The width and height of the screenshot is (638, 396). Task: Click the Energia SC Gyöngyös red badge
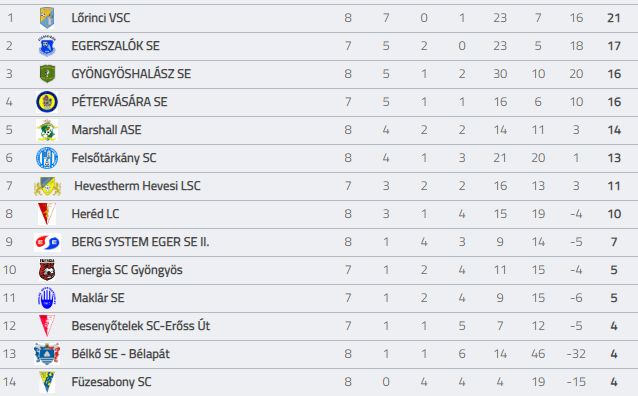tap(47, 270)
